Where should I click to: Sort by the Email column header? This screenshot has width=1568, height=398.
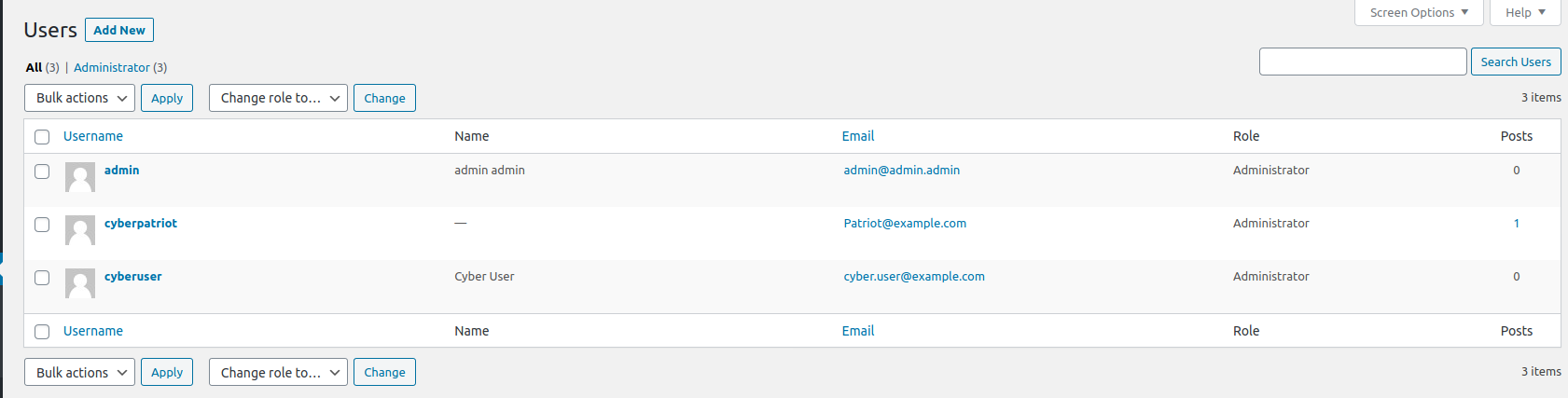point(858,136)
